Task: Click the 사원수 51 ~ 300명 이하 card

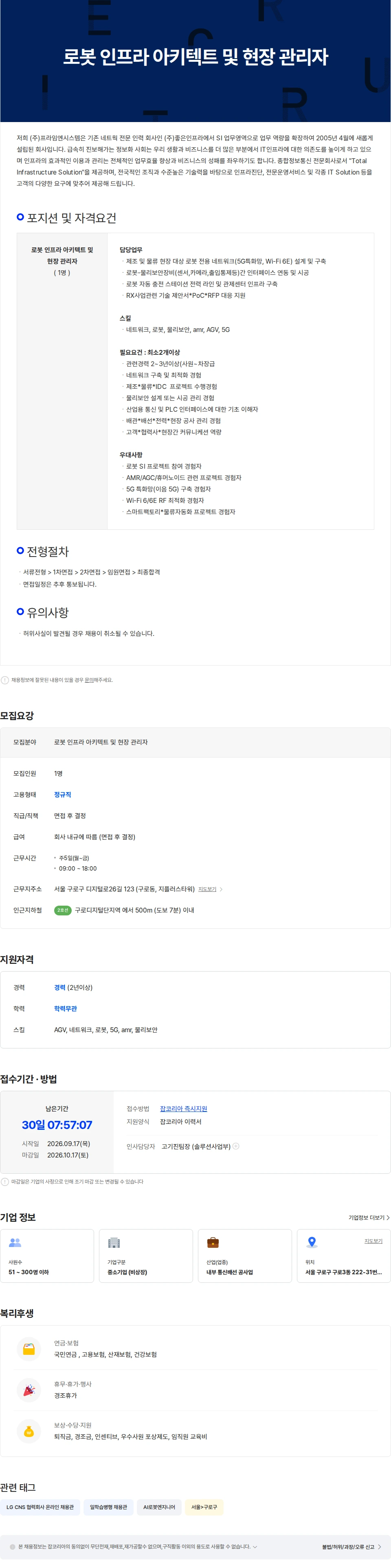Action: coord(47,1256)
